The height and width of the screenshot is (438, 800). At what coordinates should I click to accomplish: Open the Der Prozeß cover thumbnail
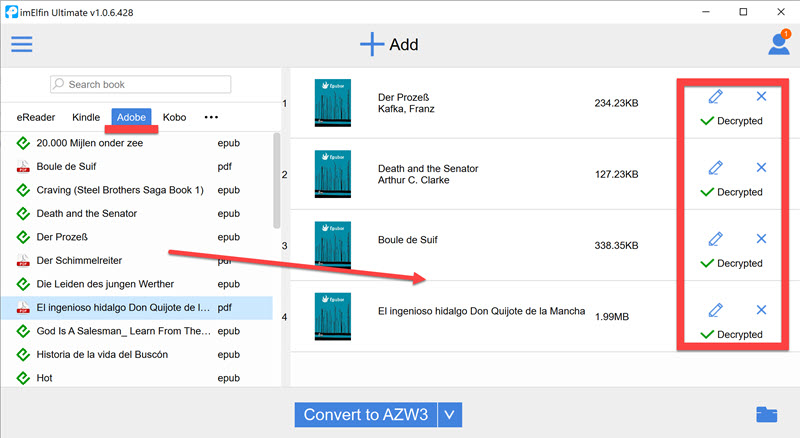(x=333, y=103)
